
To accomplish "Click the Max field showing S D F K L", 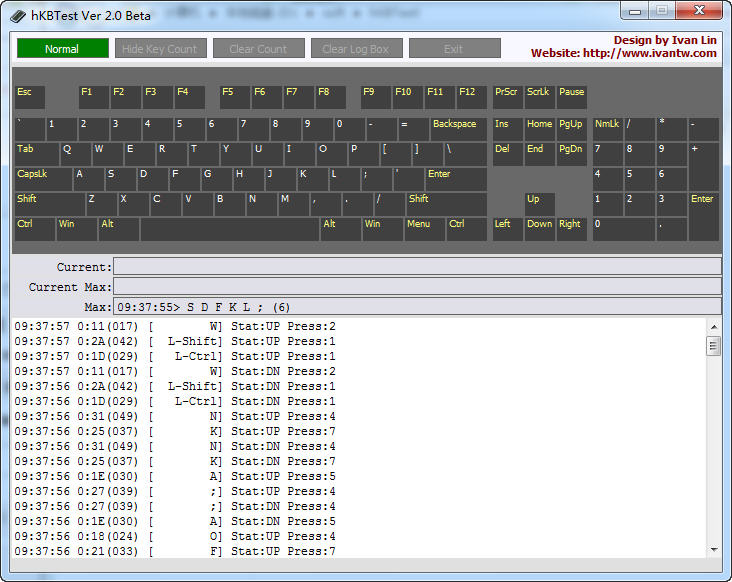I will (x=417, y=306).
